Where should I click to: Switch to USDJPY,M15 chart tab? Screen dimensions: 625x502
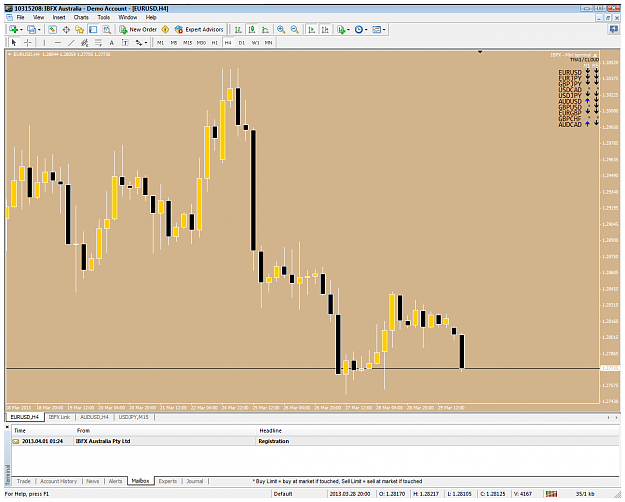point(134,417)
